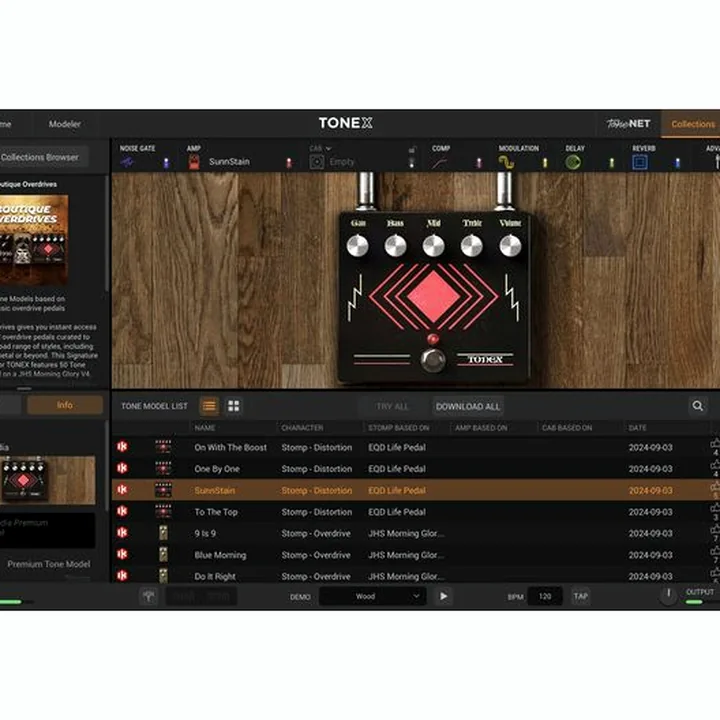Open the Comp curve icon

(439, 162)
